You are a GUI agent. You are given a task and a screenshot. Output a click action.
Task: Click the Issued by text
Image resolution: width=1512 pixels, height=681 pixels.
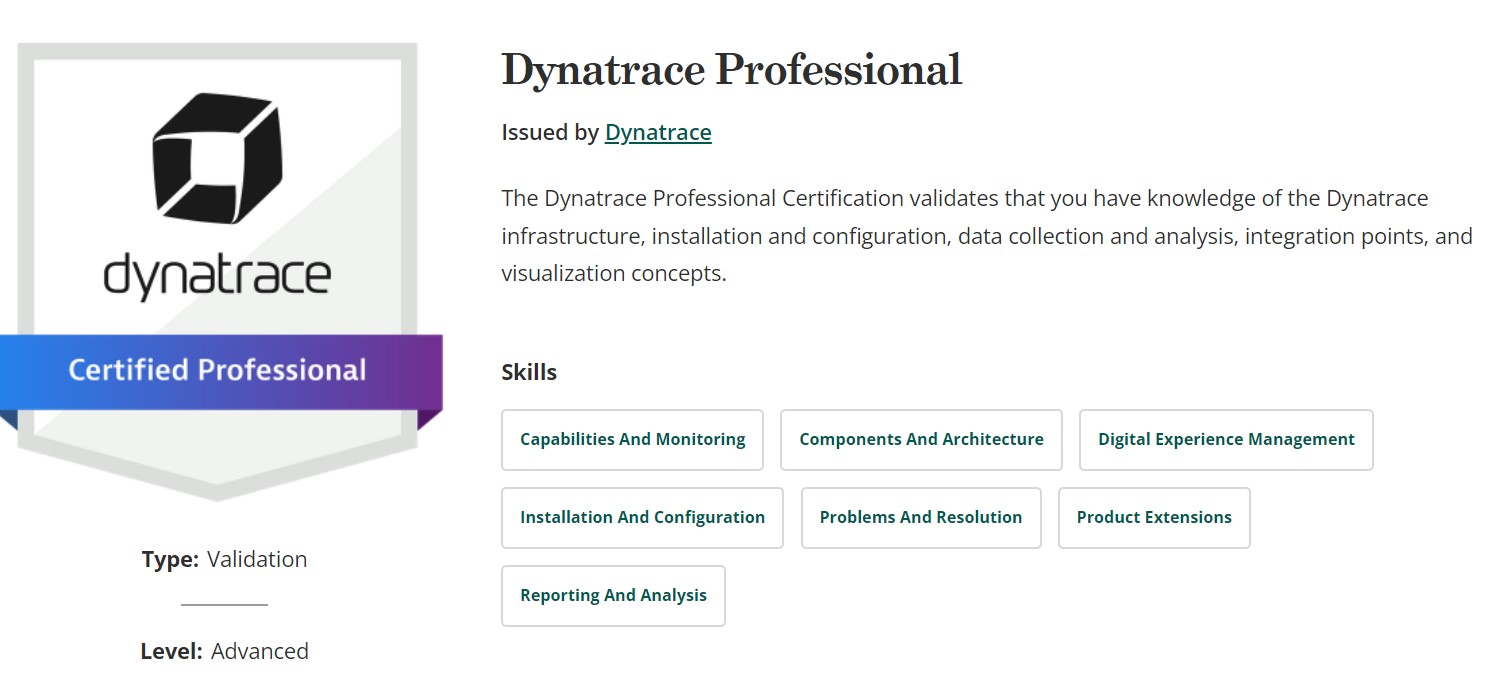[550, 133]
